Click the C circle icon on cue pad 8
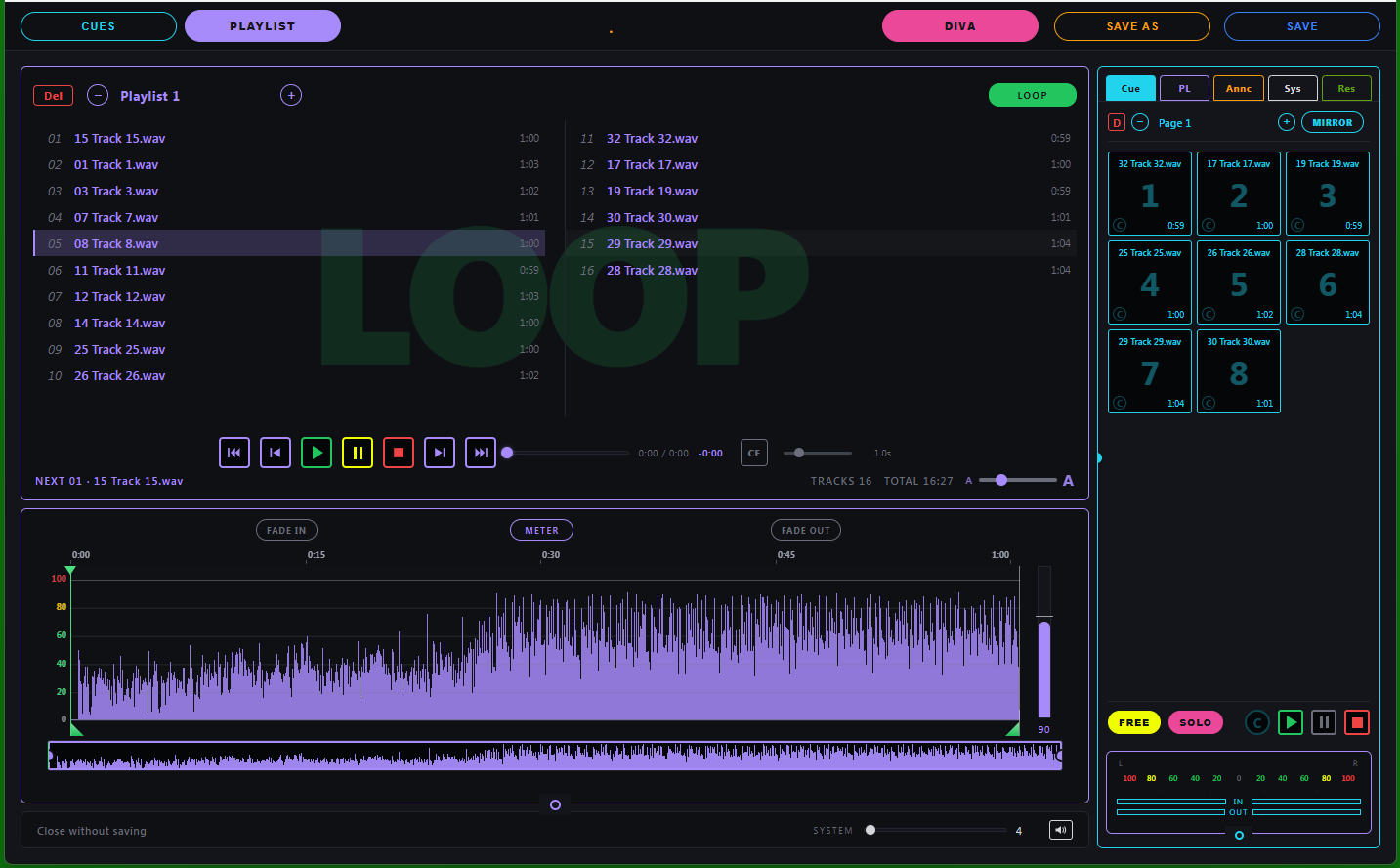Image resolution: width=1400 pixels, height=868 pixels. click(x=1209, y=403)
